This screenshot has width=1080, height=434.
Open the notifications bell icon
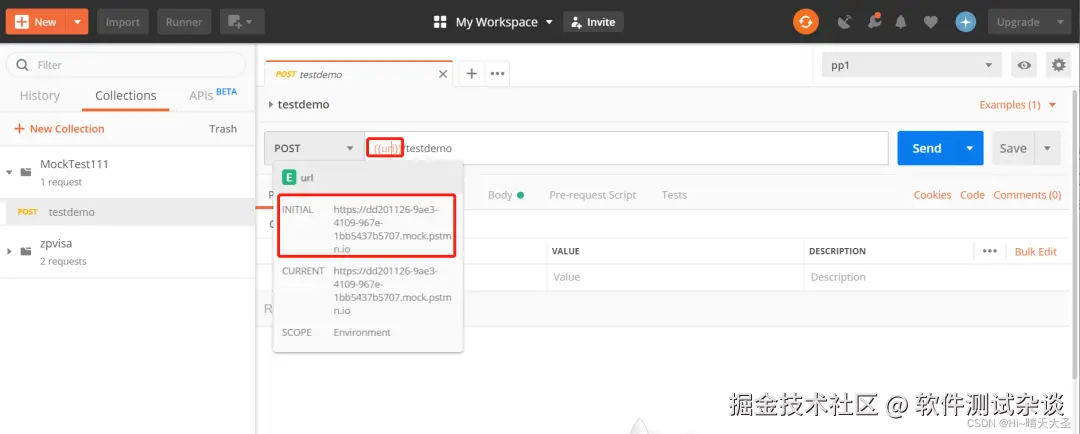pyautogui.click(x=900, y=22)
